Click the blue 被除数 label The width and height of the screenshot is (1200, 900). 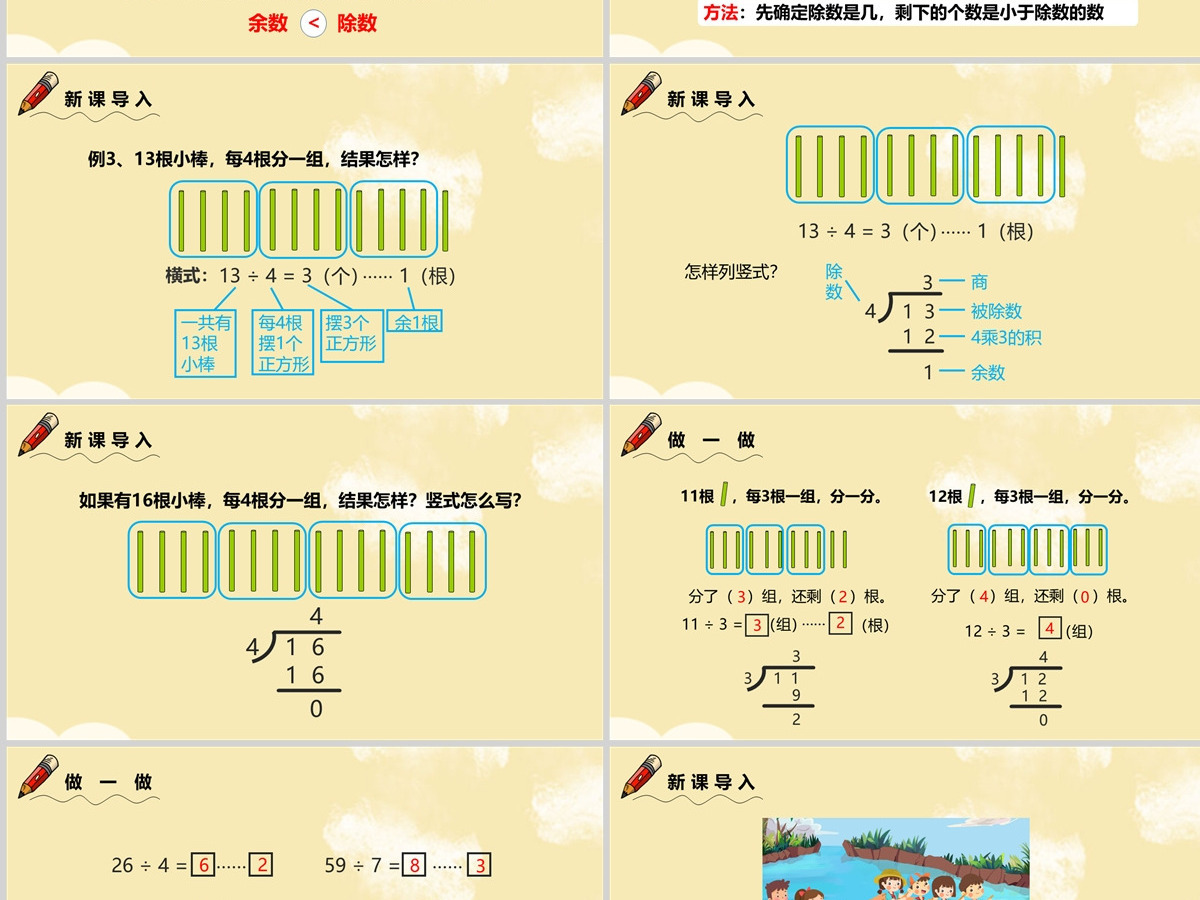996,311
